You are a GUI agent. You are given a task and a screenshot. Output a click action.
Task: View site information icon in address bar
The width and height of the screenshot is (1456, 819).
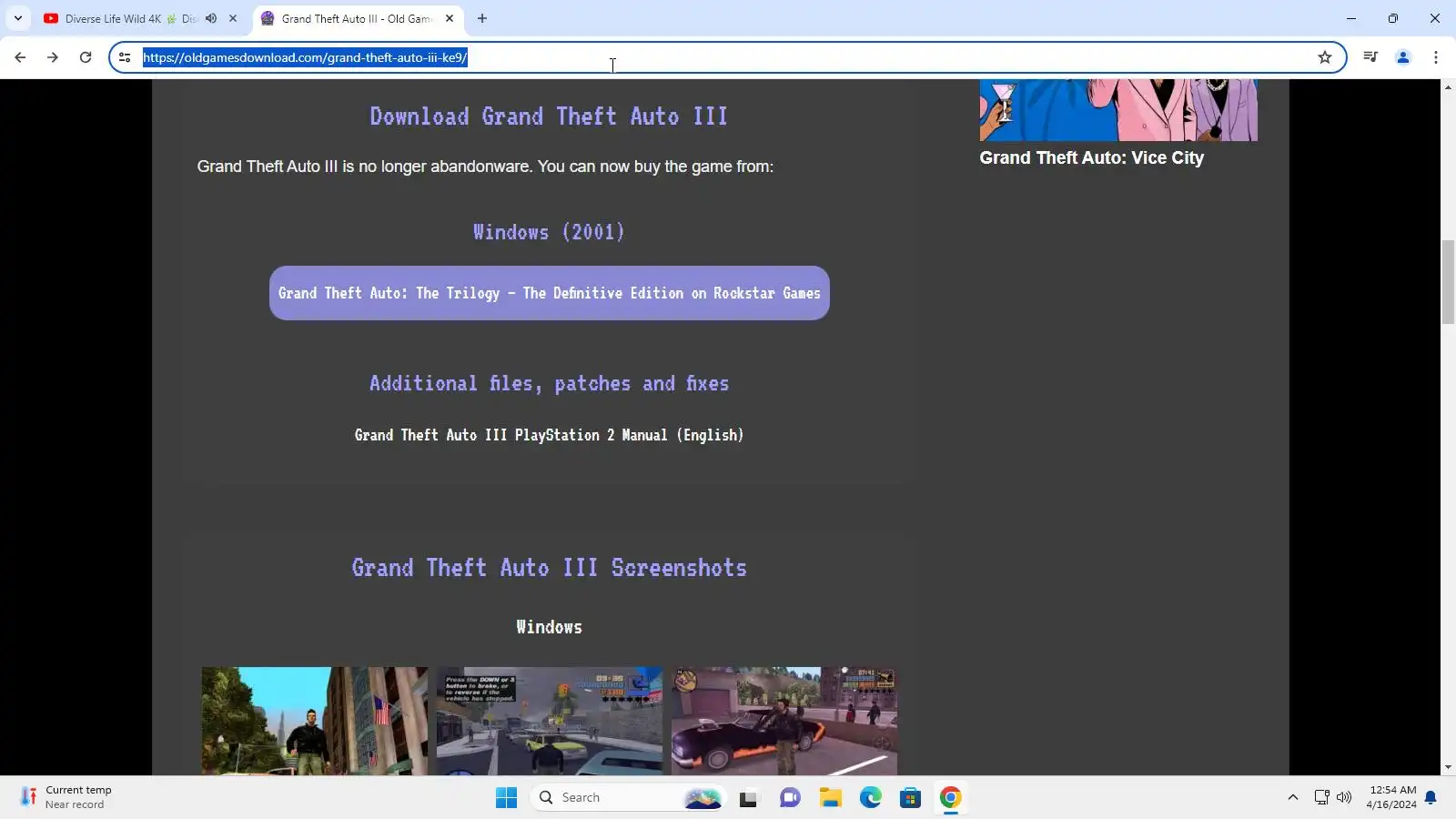pos(125,57)
